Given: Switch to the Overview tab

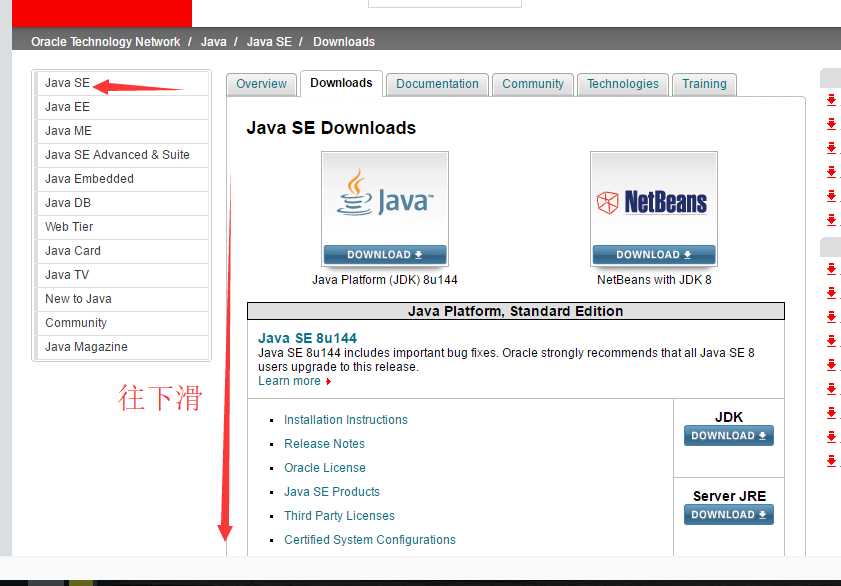Looking at the screenshot, I should (261, 84).
